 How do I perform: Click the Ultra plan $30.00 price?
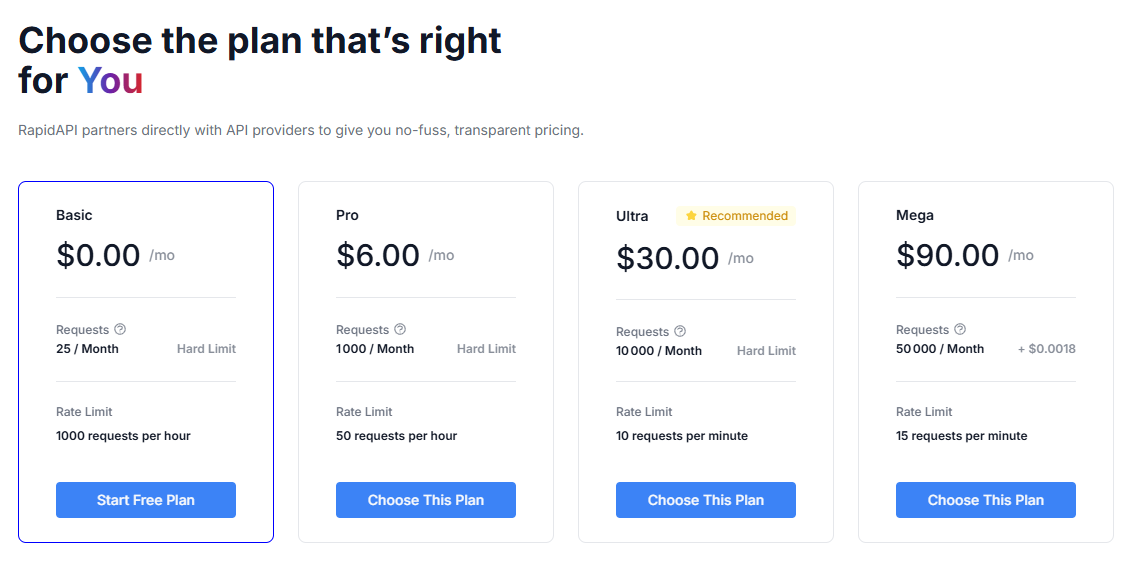[x=667, y=258]
